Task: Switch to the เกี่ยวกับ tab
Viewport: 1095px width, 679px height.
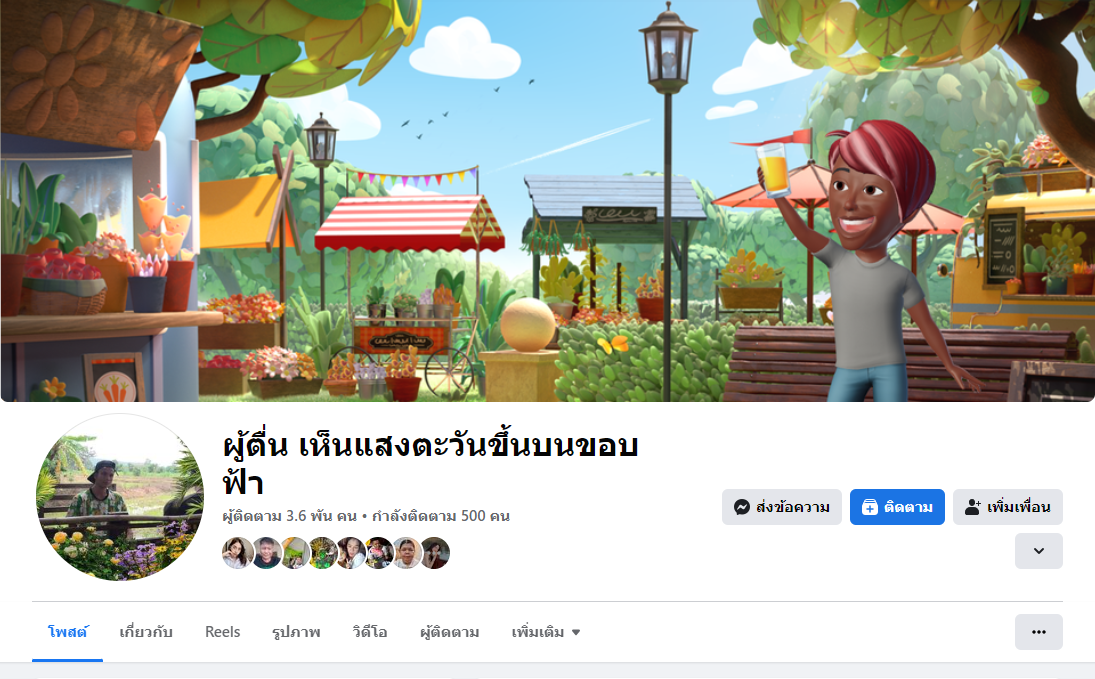Action: coord(146,632)
